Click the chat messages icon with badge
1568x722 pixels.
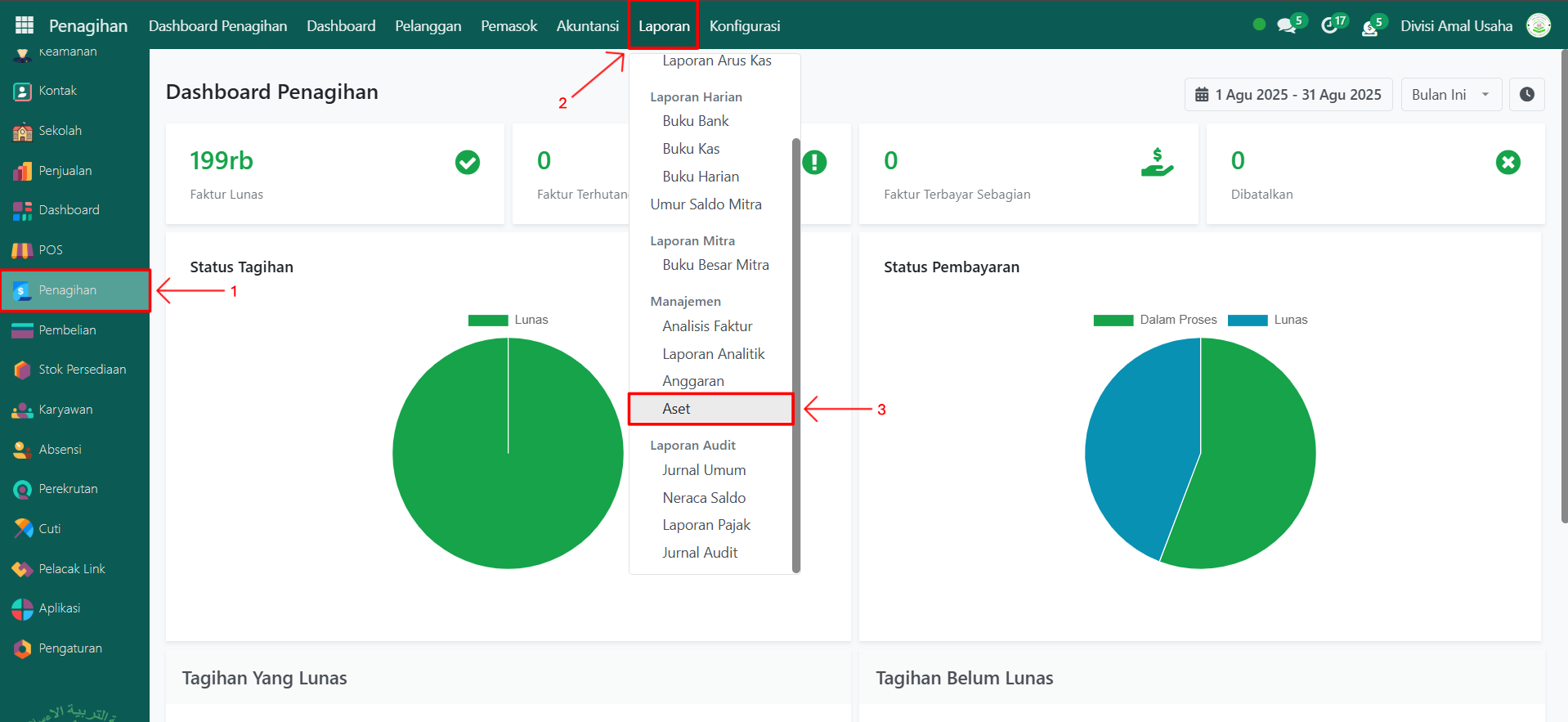1287,25
